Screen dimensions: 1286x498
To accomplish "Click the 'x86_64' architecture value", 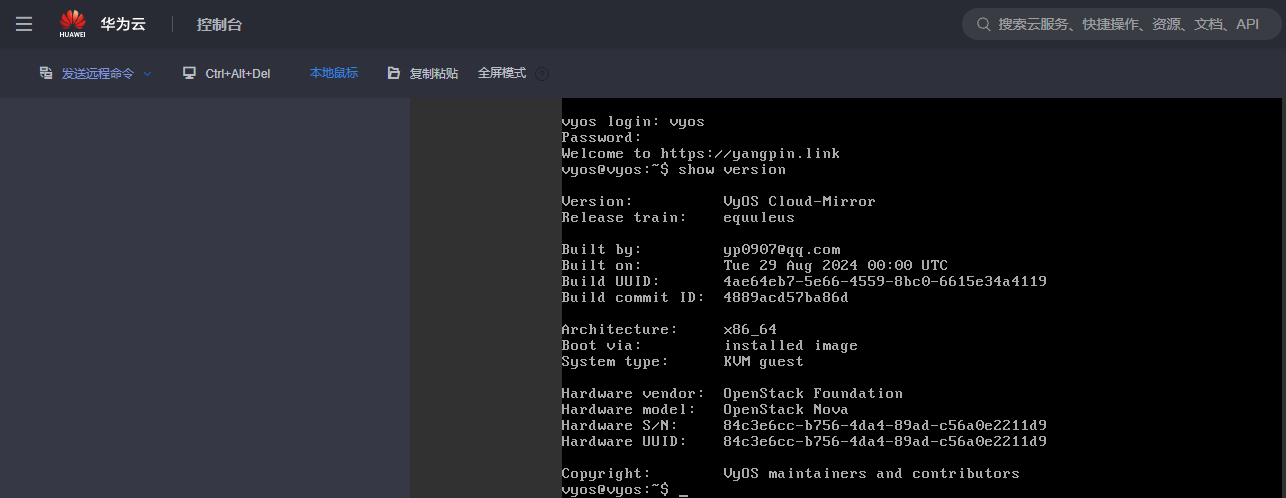I will pyautogui.click(x=750, y=329).
